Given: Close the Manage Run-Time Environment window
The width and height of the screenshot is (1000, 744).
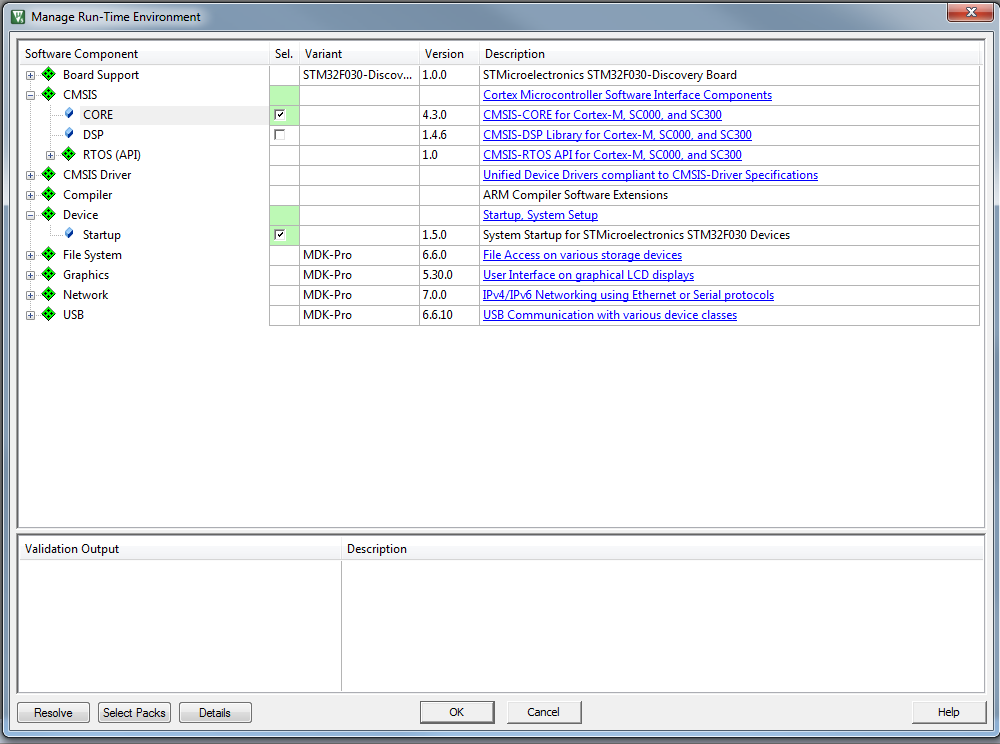Looking at the screenshot, I should [970, 12].
